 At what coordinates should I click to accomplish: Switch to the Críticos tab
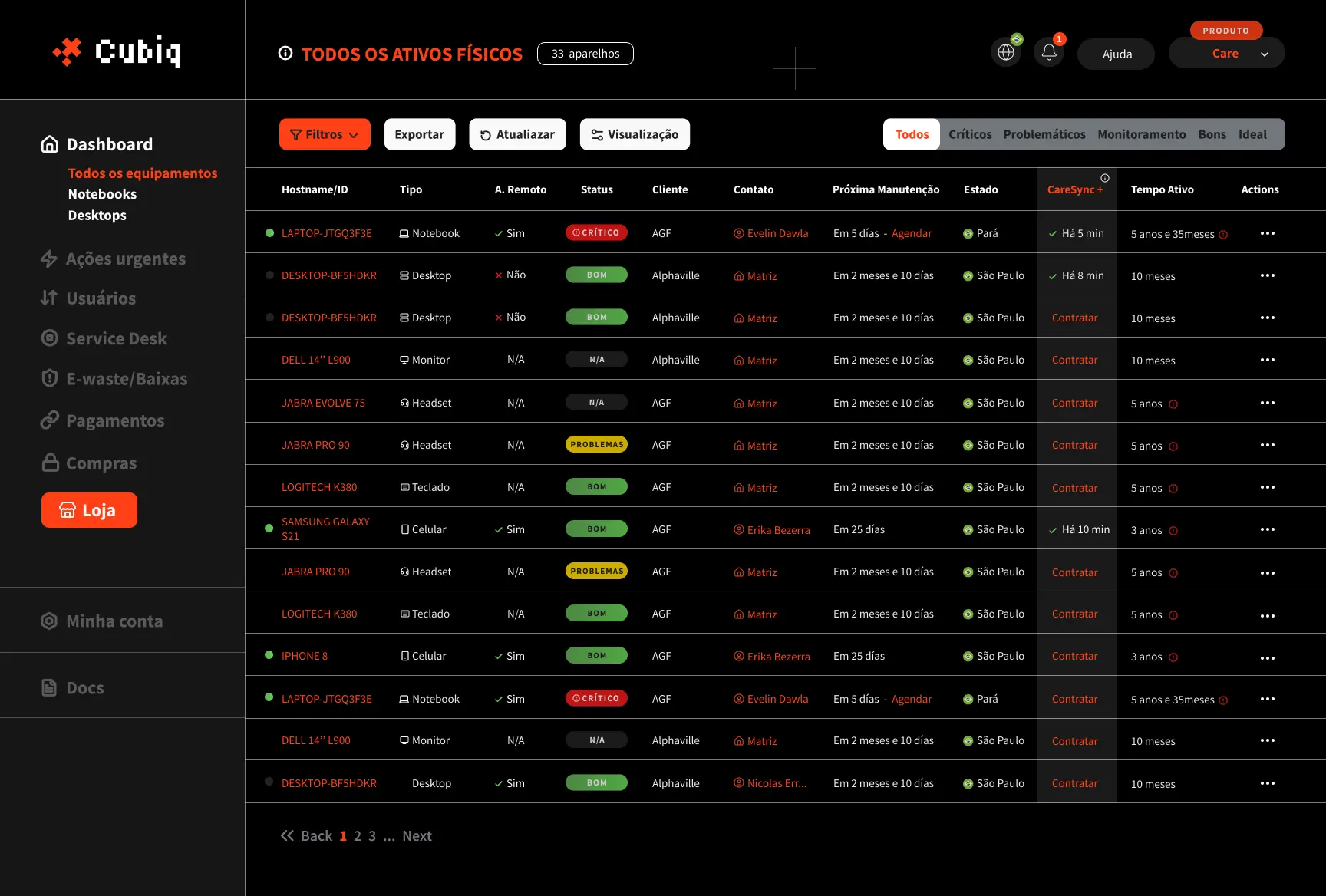point(969,133)
